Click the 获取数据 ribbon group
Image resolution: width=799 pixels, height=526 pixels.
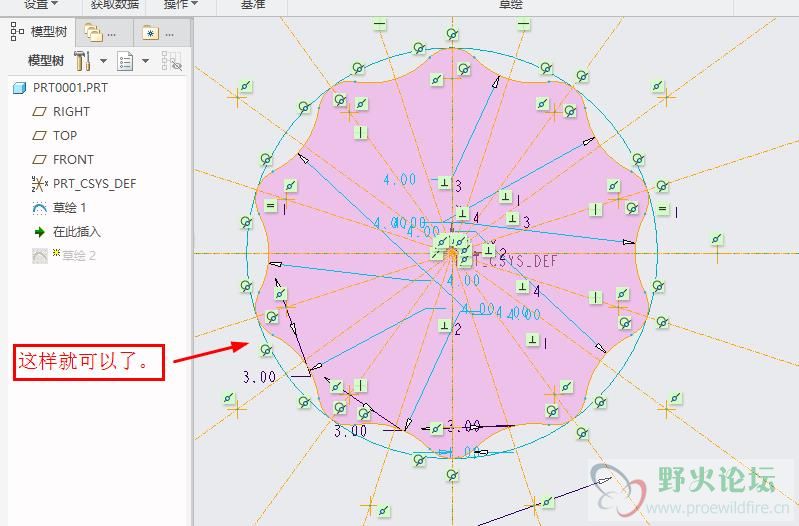point(115,4)
